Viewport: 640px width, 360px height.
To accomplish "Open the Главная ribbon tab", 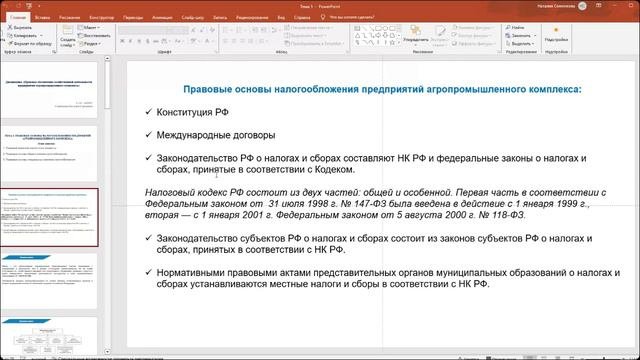I will point(18,18).
